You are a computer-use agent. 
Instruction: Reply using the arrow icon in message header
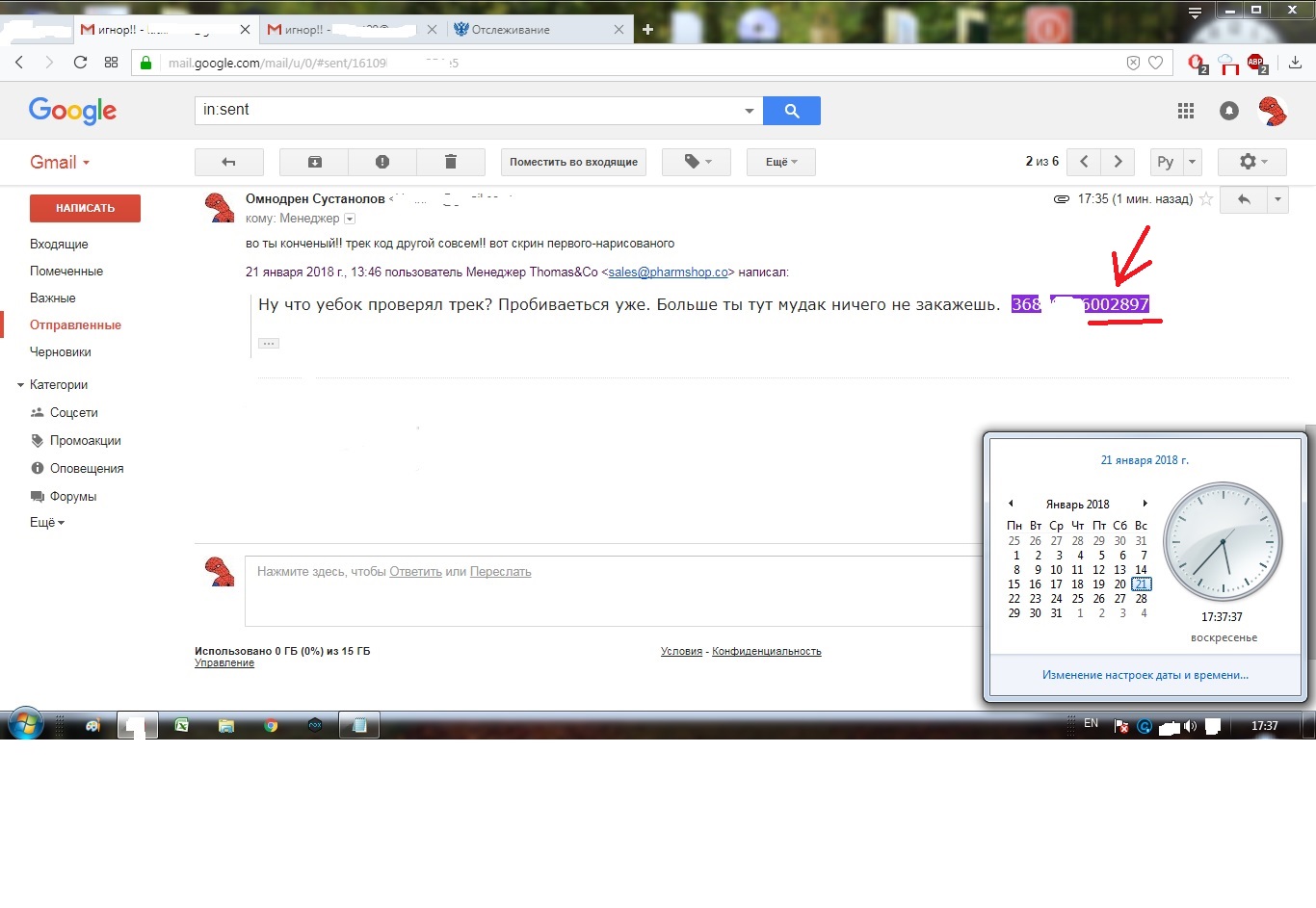pos(1244,199)
